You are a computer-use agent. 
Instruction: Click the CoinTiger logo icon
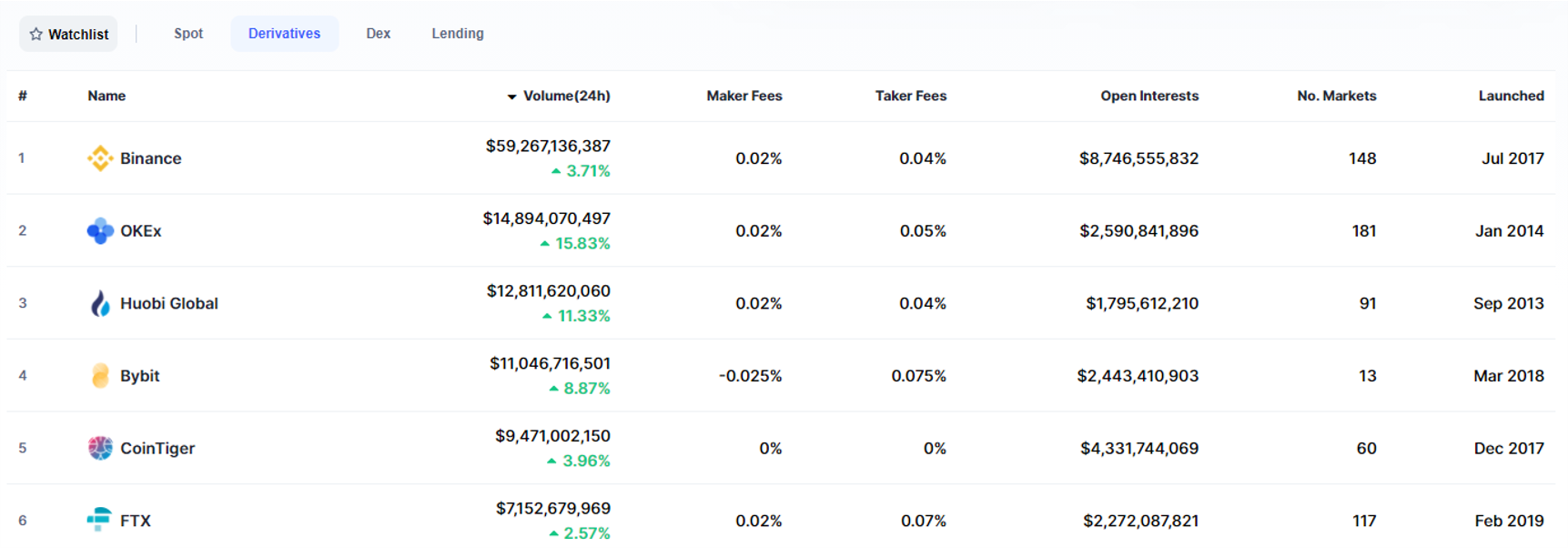coord(100,448)
